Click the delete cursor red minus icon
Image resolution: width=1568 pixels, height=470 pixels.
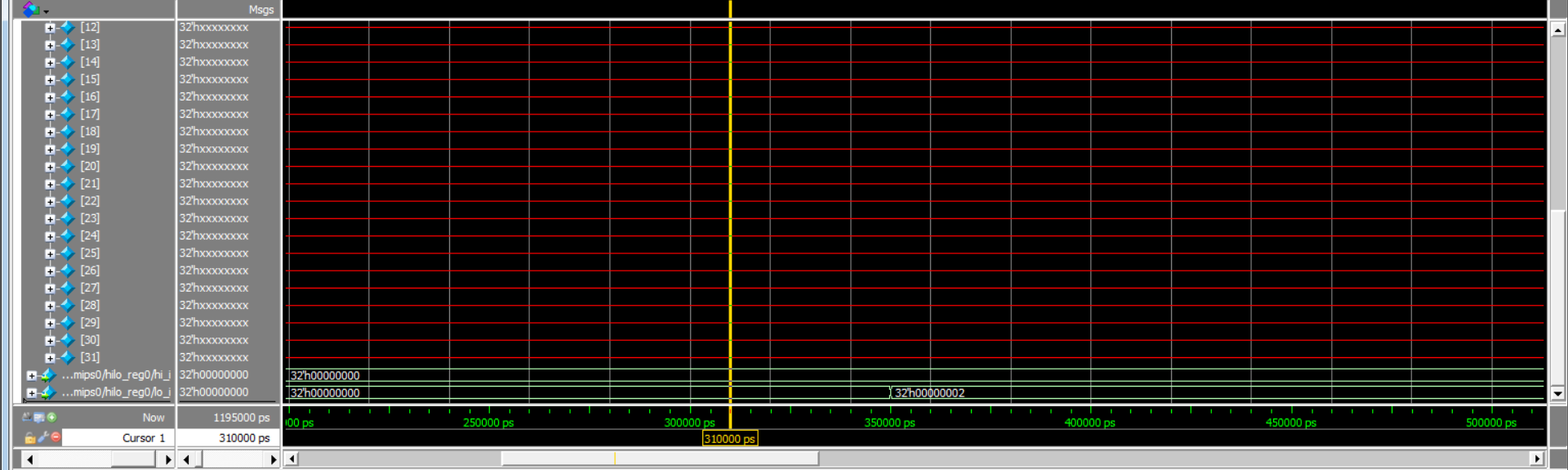56,438
